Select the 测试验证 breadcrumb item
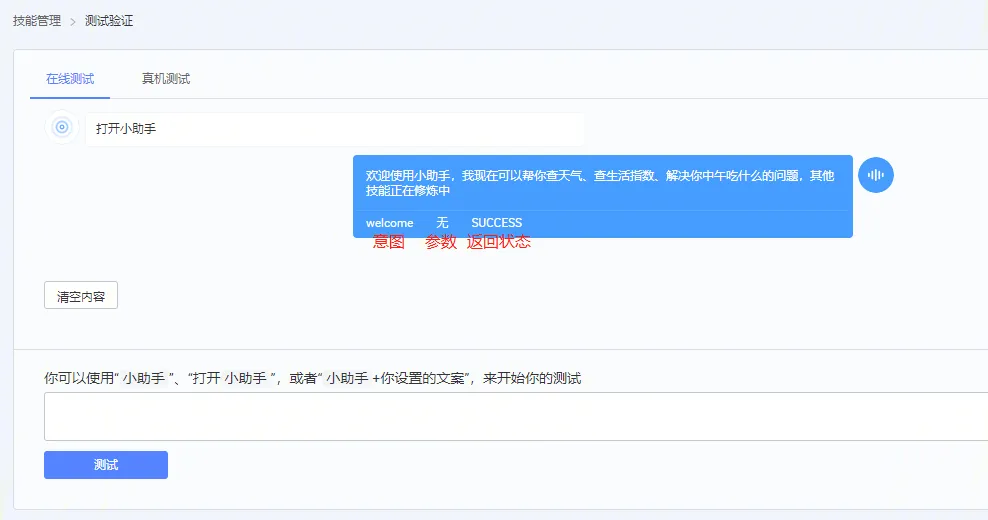The height and width of the screenshot is (520, 988). 109,20
